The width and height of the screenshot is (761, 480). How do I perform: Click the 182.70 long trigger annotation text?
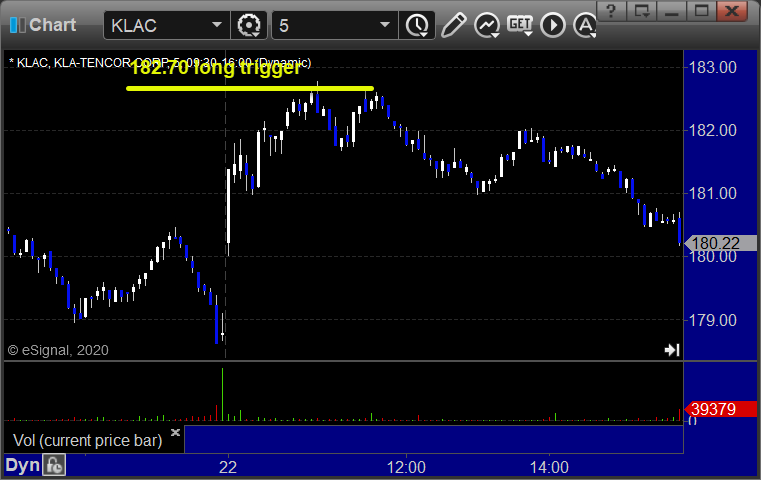tap(215, 68)
